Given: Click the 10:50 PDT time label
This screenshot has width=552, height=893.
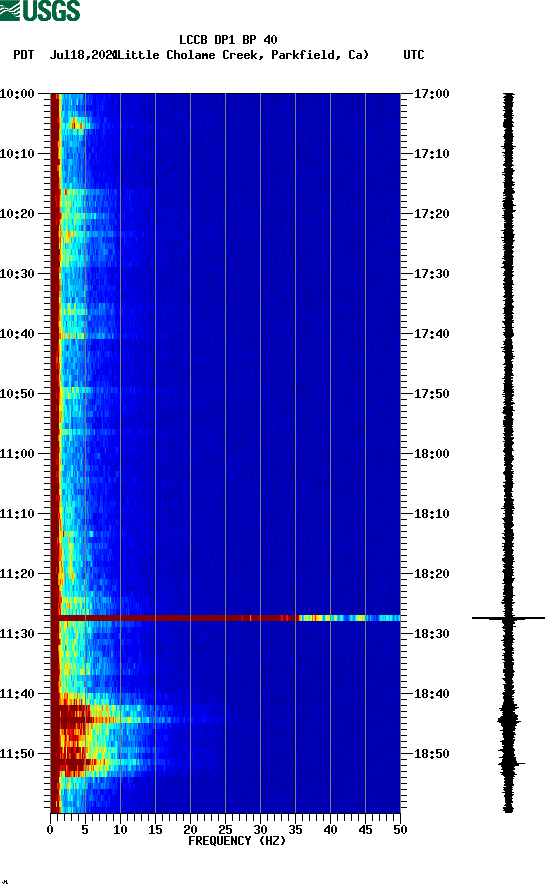Looking at the screenshot, I should (17, 394).
